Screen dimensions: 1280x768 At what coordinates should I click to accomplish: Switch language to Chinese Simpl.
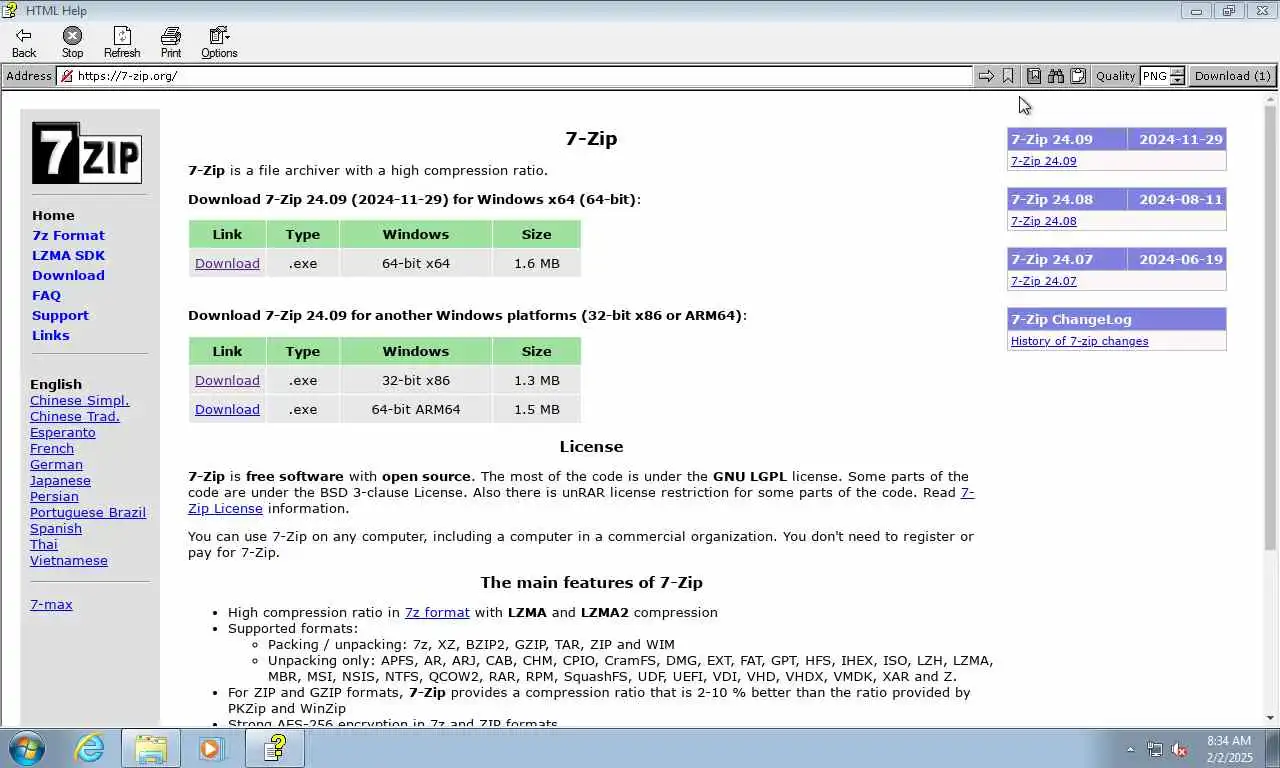[79, 400]
